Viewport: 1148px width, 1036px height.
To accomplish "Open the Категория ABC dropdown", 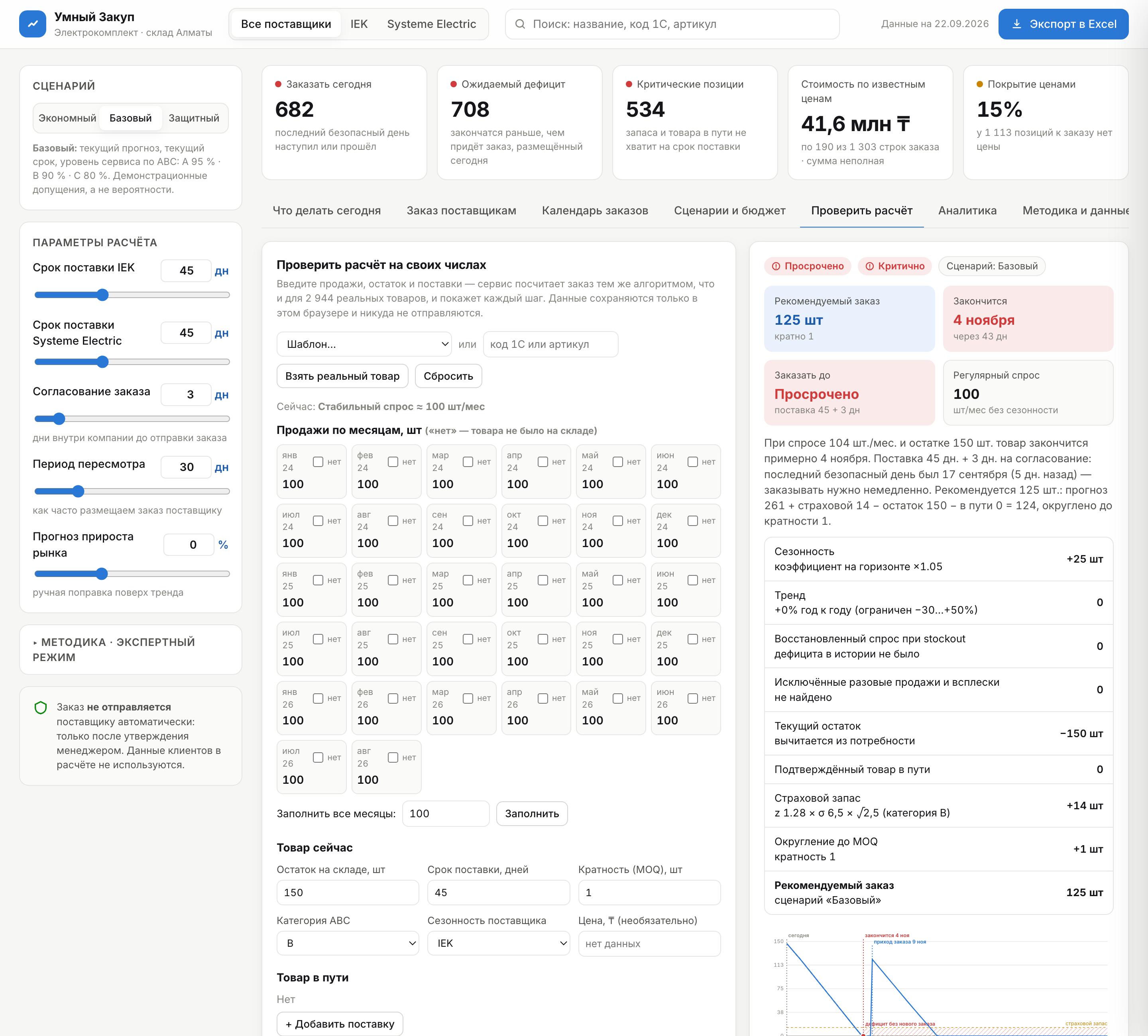I will point(348,943).
